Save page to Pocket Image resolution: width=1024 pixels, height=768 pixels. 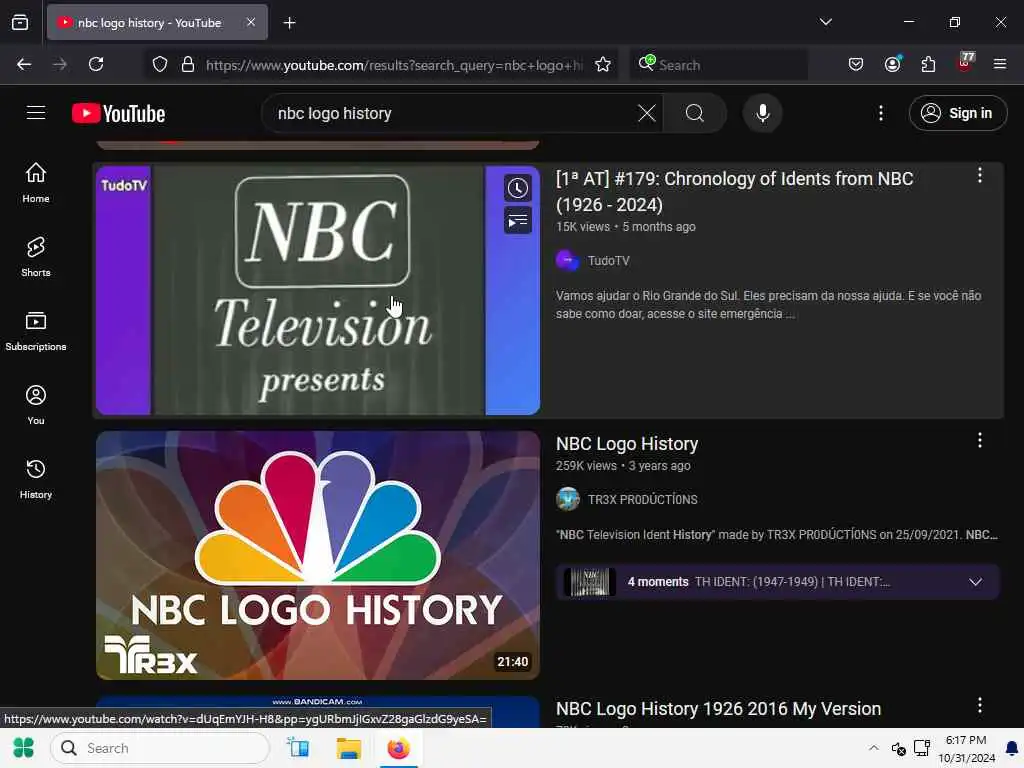pos(856,64)
